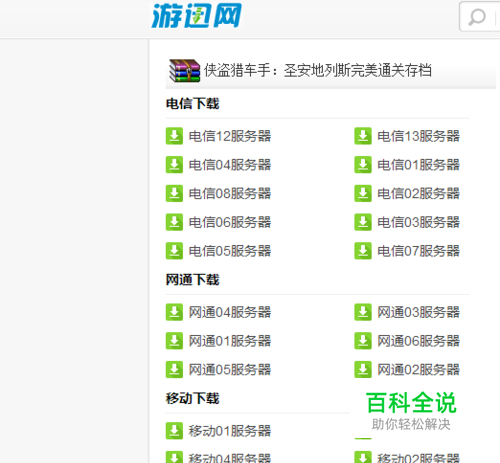Click download icon next to 电信13服务器

coord(363,136)
